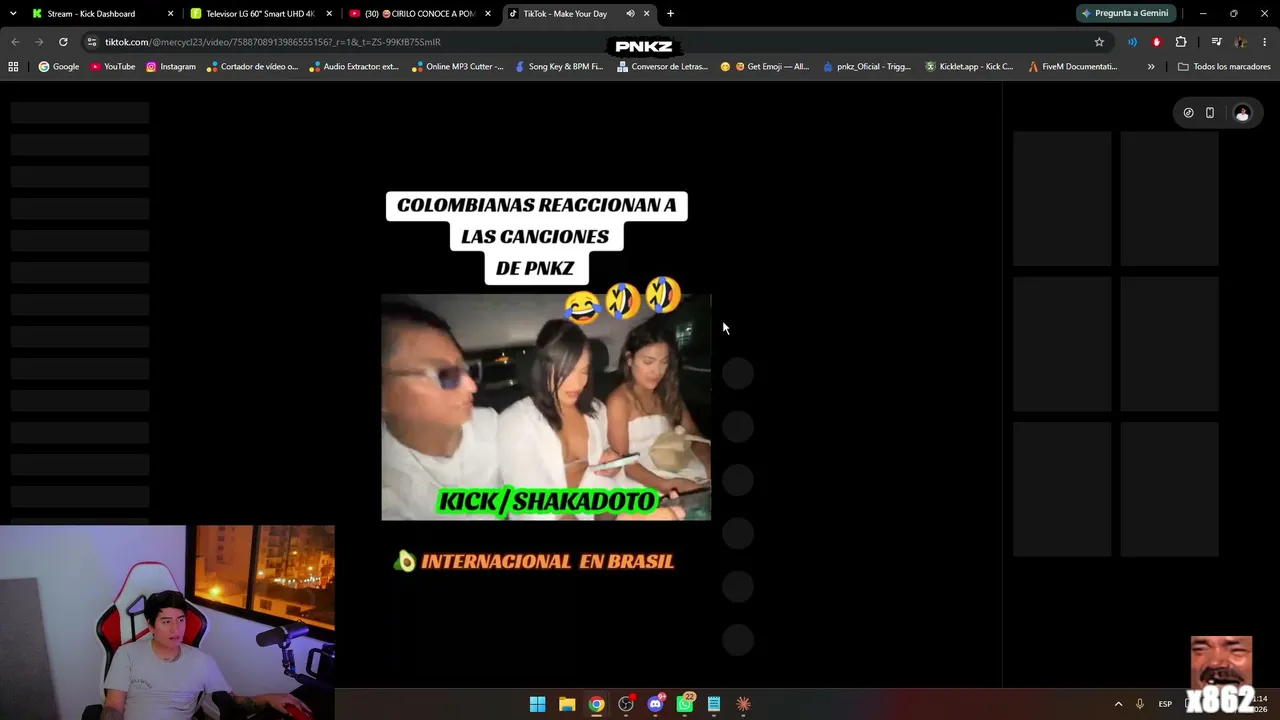
Task: Close the TikTok tab
Action: coord(647,14)
